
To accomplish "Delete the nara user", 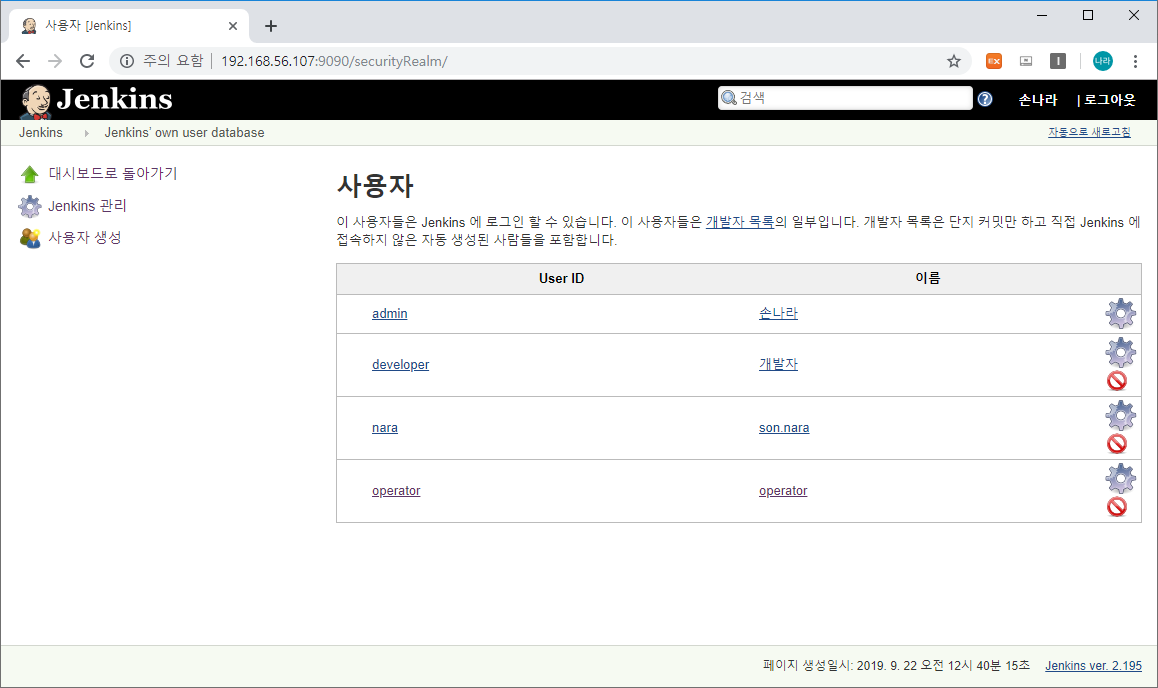I will click(x=1117, y=444).
